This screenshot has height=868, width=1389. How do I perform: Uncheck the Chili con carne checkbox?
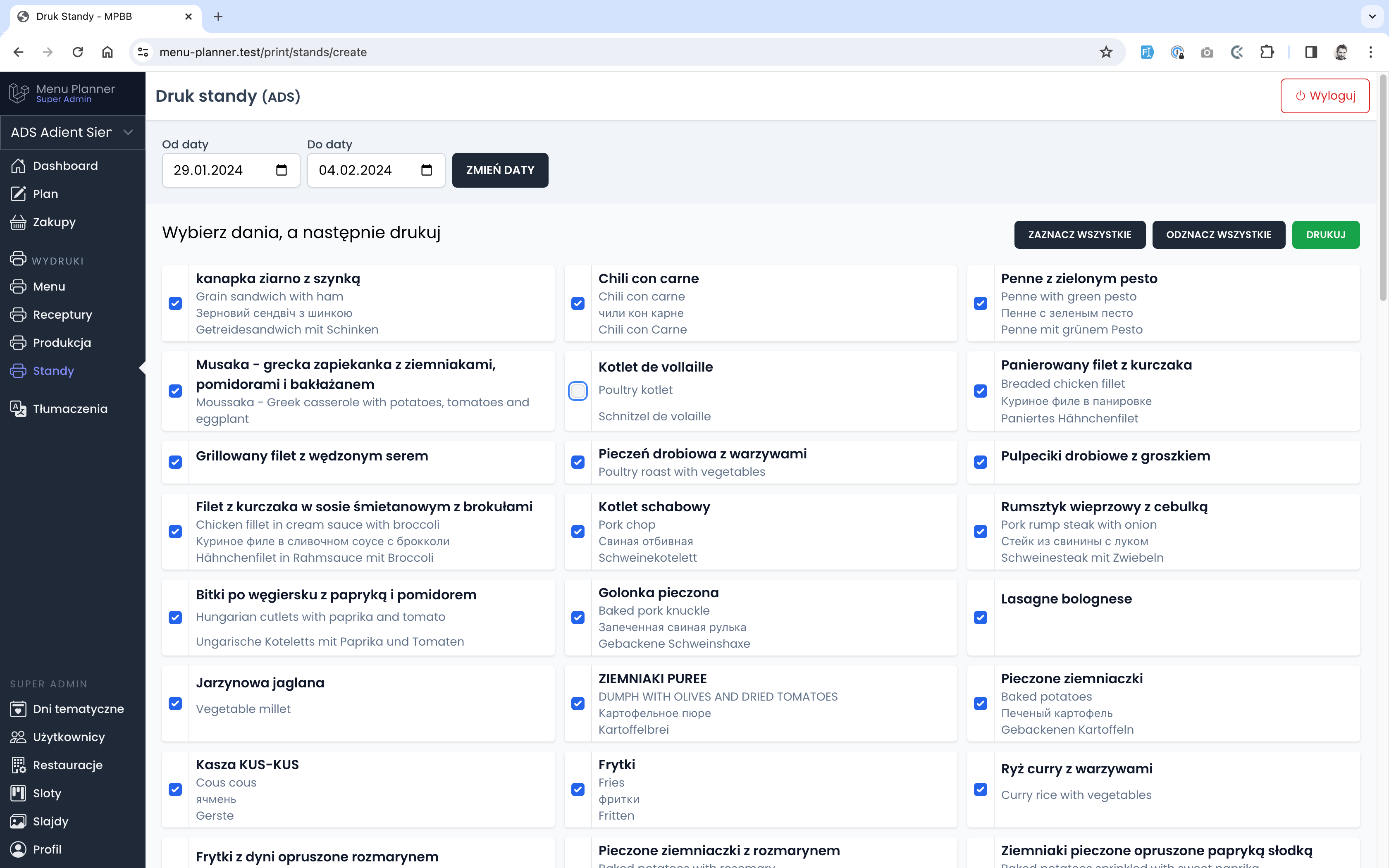(578, 303)
